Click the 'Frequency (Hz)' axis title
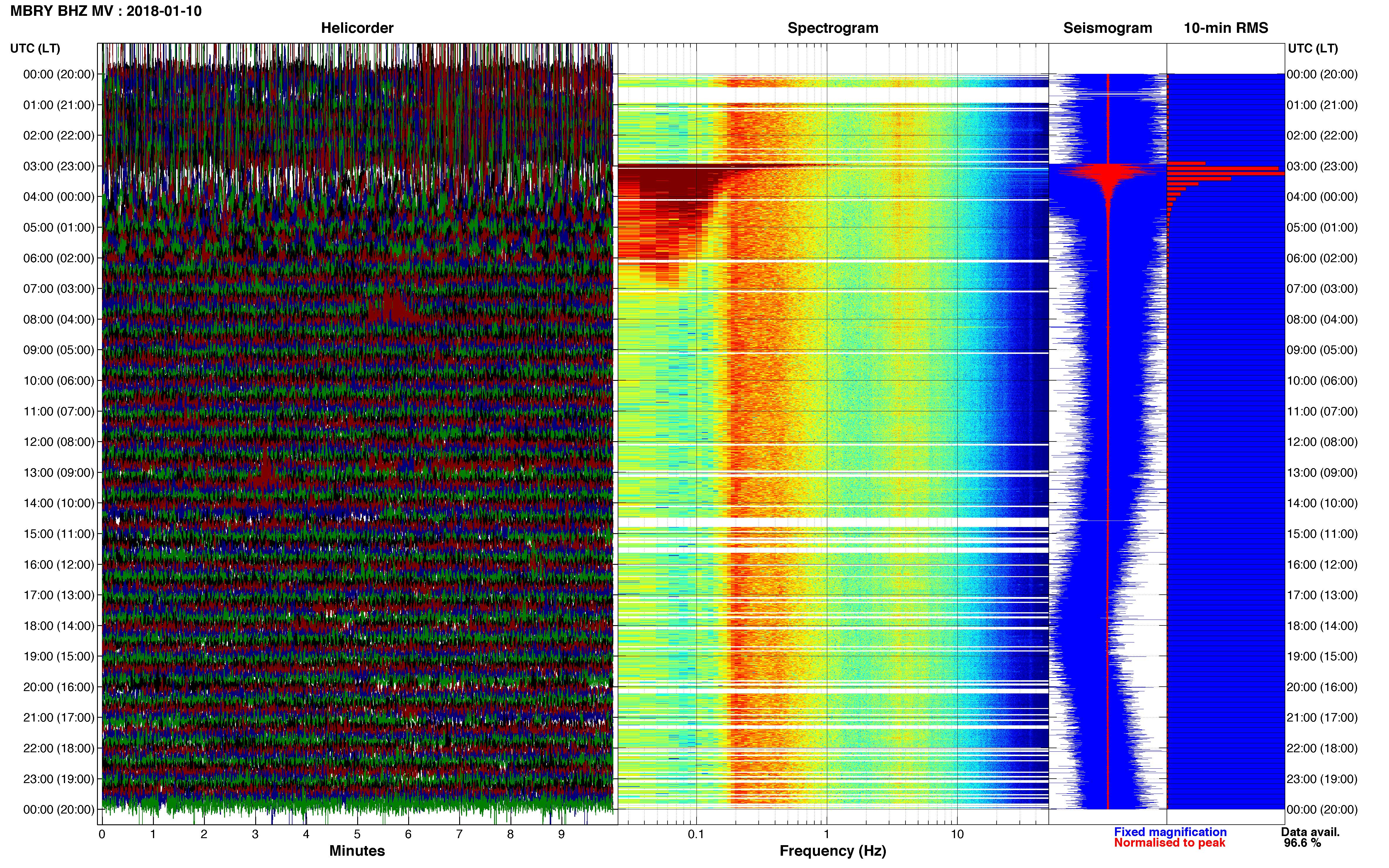 833,851
